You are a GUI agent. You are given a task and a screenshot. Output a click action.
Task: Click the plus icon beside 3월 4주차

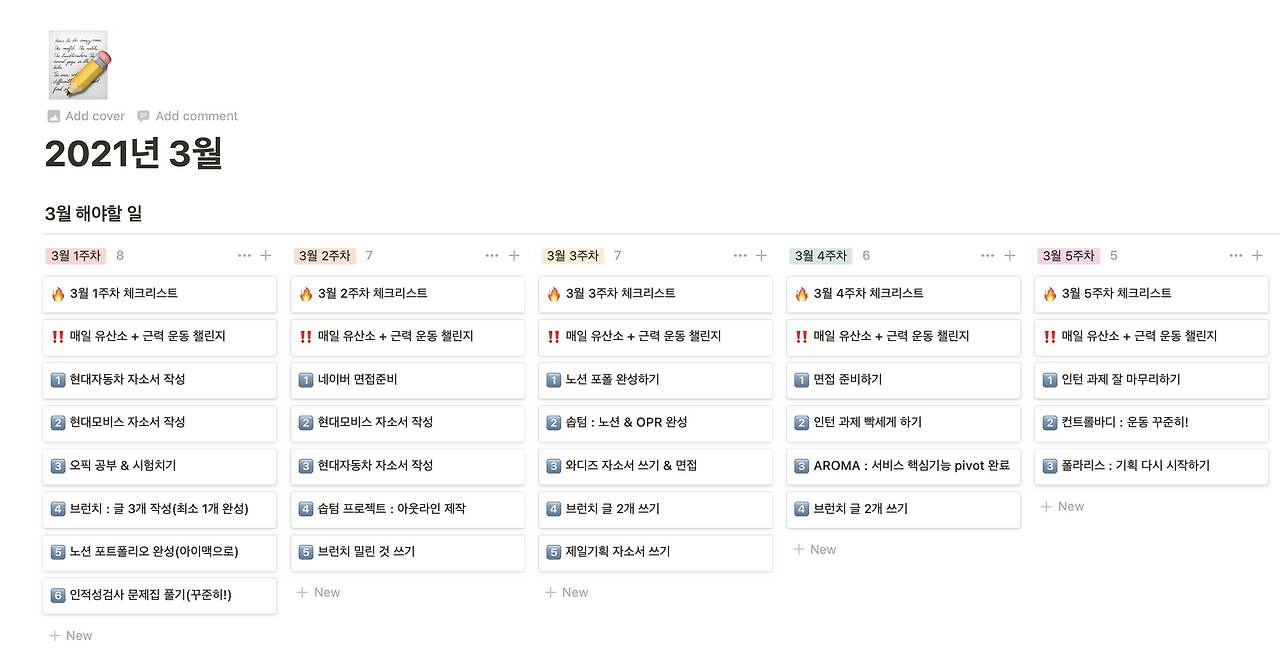tap(1010, 256)
